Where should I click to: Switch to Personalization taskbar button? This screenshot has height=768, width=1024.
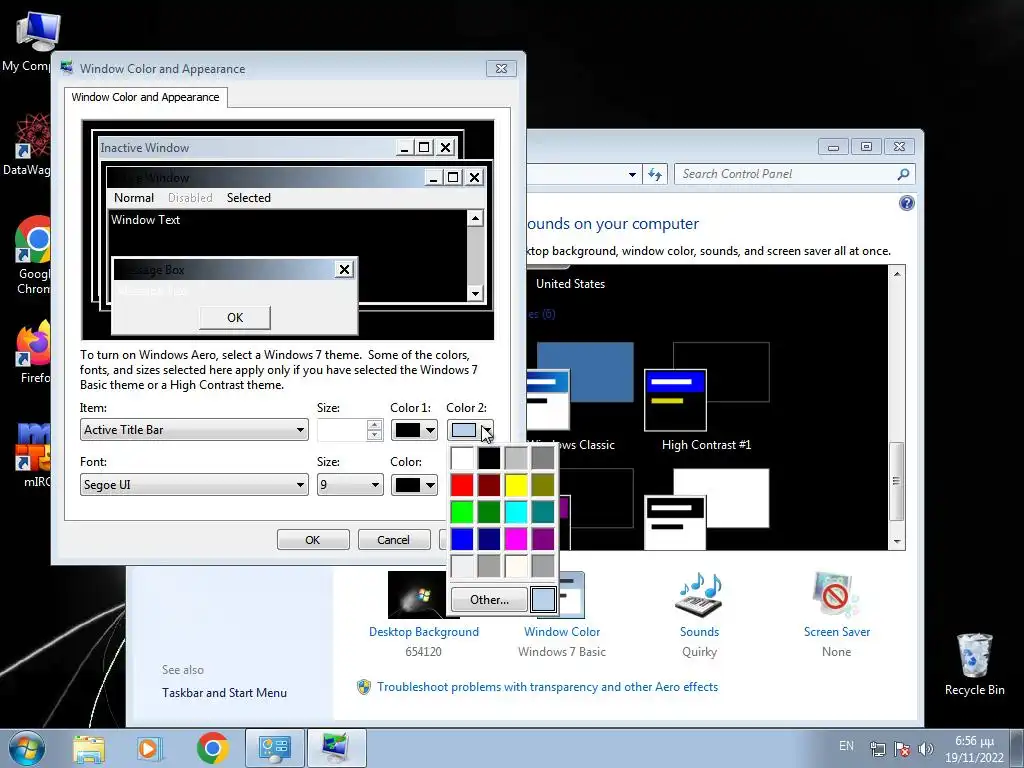336,748
